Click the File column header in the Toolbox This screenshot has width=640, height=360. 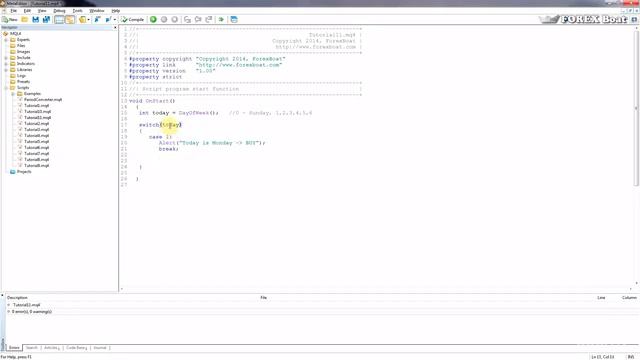pos(264,298)
